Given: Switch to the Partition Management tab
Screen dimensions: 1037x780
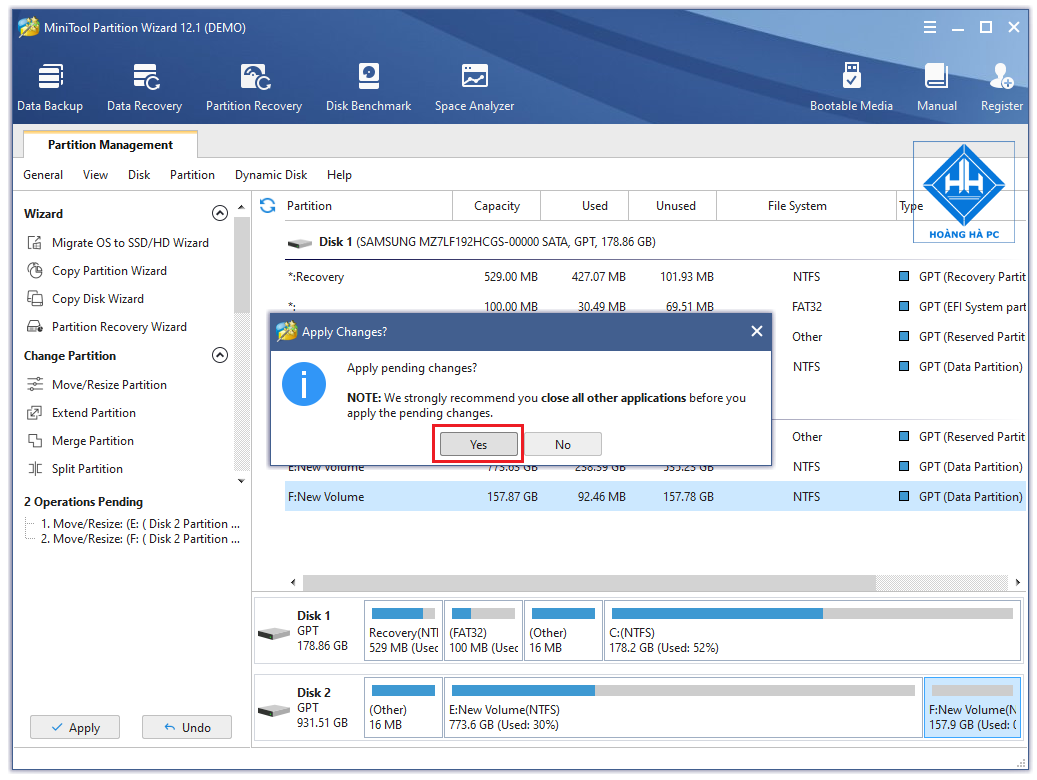Looking at the screenshot, I should (x=109, y=144).
